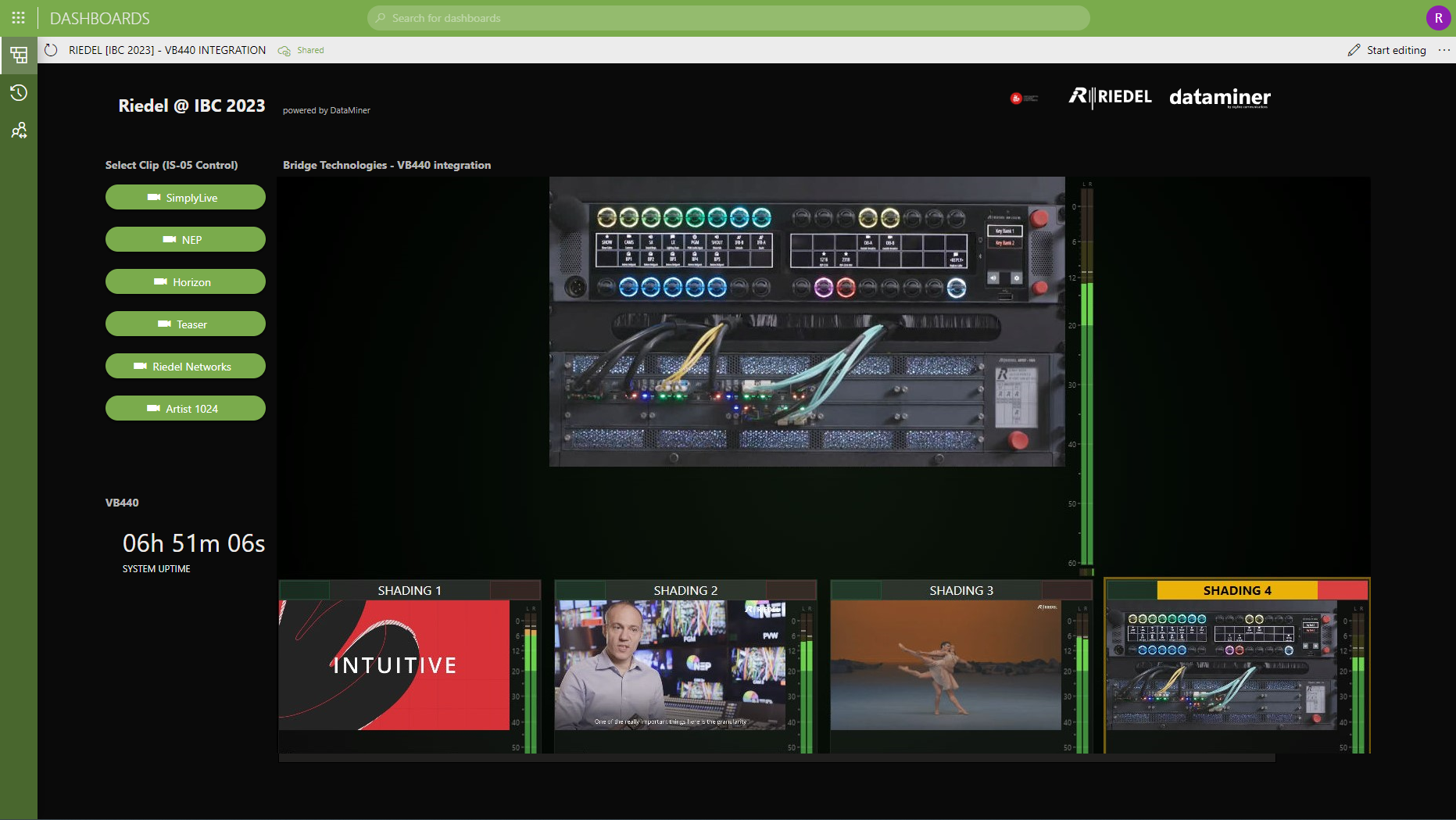Open the SHADING 1 Intuitive thumbnail
This screenshot has width=1456, height=820.
(x=395, y=665)
